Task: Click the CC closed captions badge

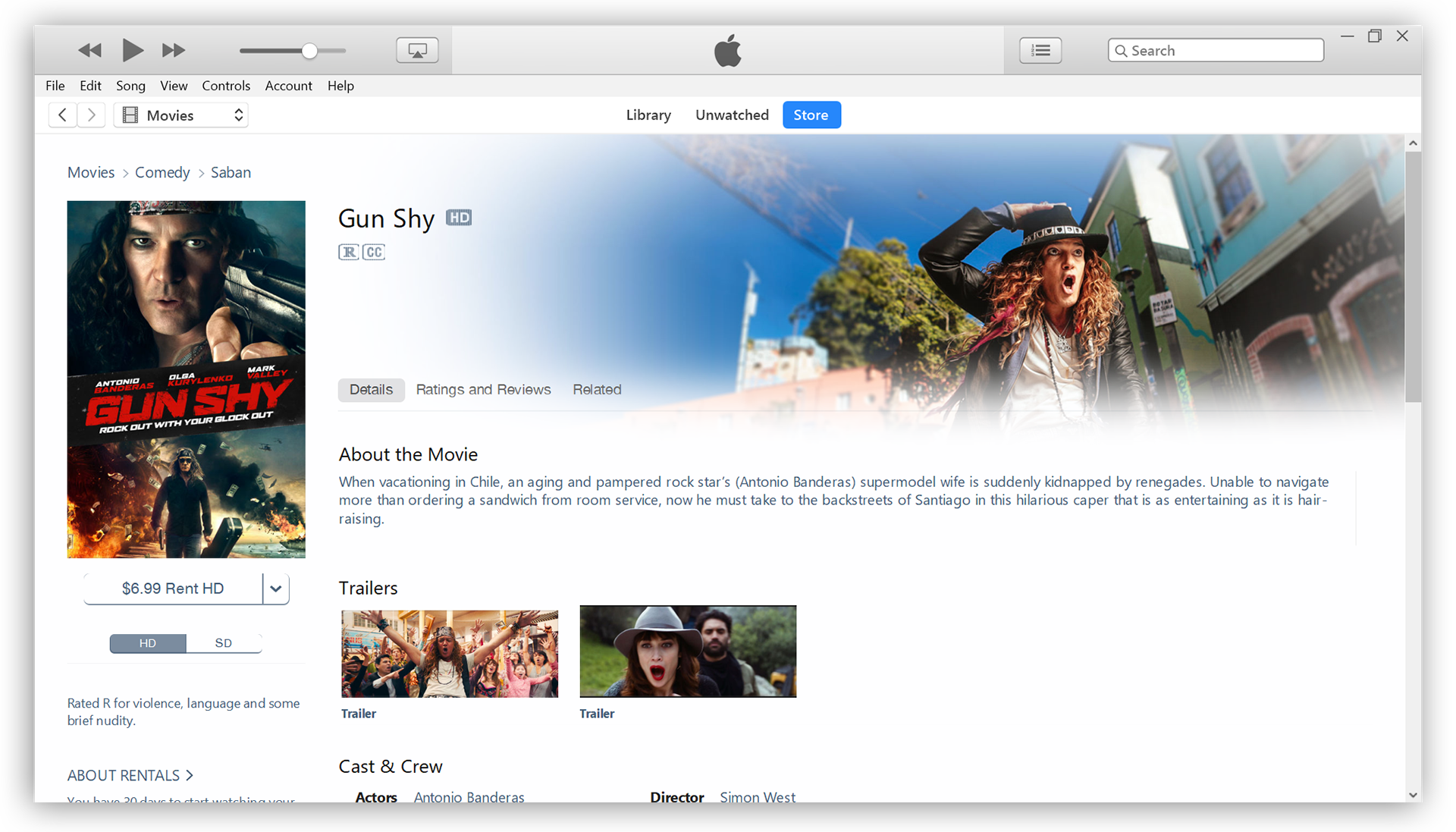Action: point(374,252)
